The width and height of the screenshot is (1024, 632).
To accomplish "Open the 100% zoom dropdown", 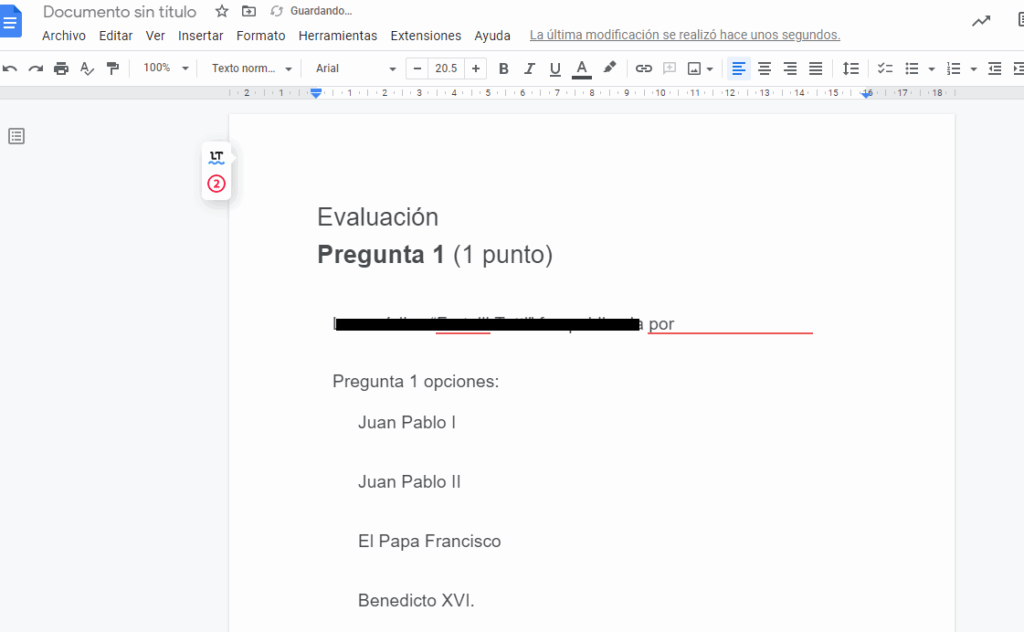I will tap(165, 68).
